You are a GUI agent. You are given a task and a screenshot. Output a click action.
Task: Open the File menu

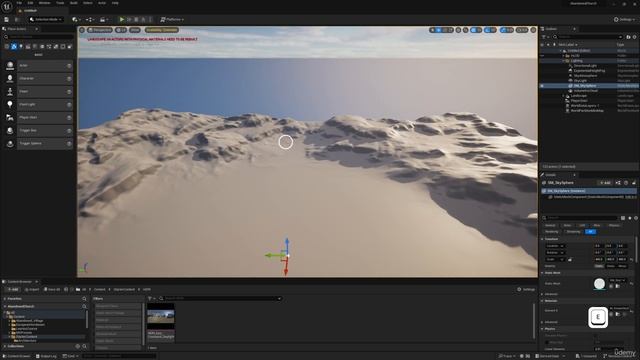coord(19,3)
